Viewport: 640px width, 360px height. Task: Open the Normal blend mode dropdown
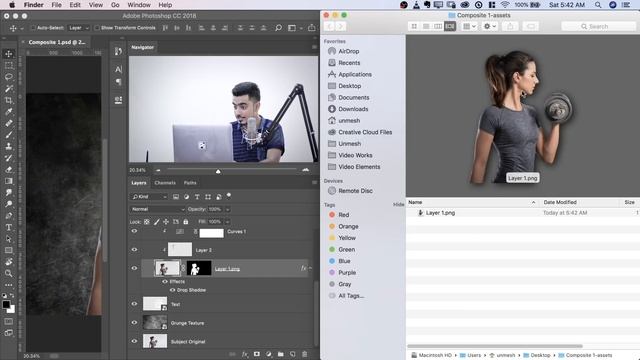point(158,209)
